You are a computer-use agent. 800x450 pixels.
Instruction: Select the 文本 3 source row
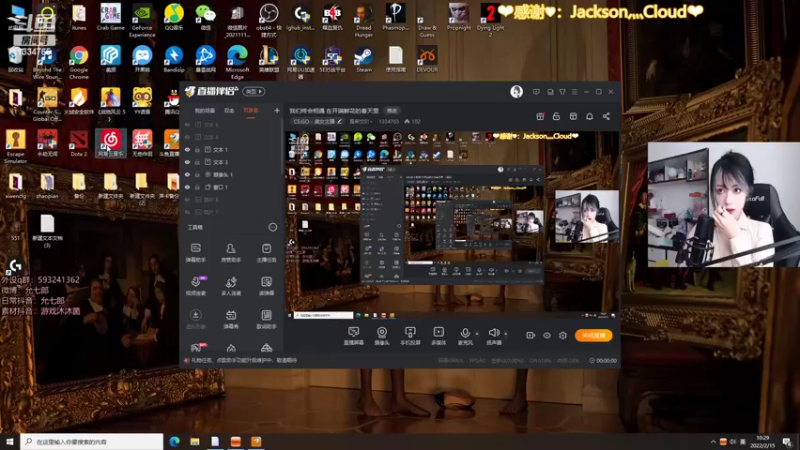231,162
